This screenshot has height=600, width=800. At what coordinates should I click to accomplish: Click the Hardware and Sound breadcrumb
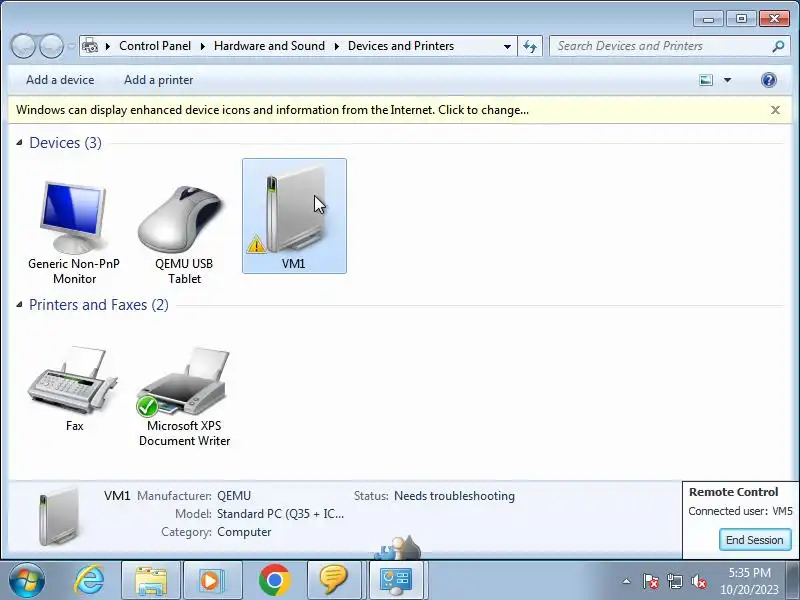[269, 46]
